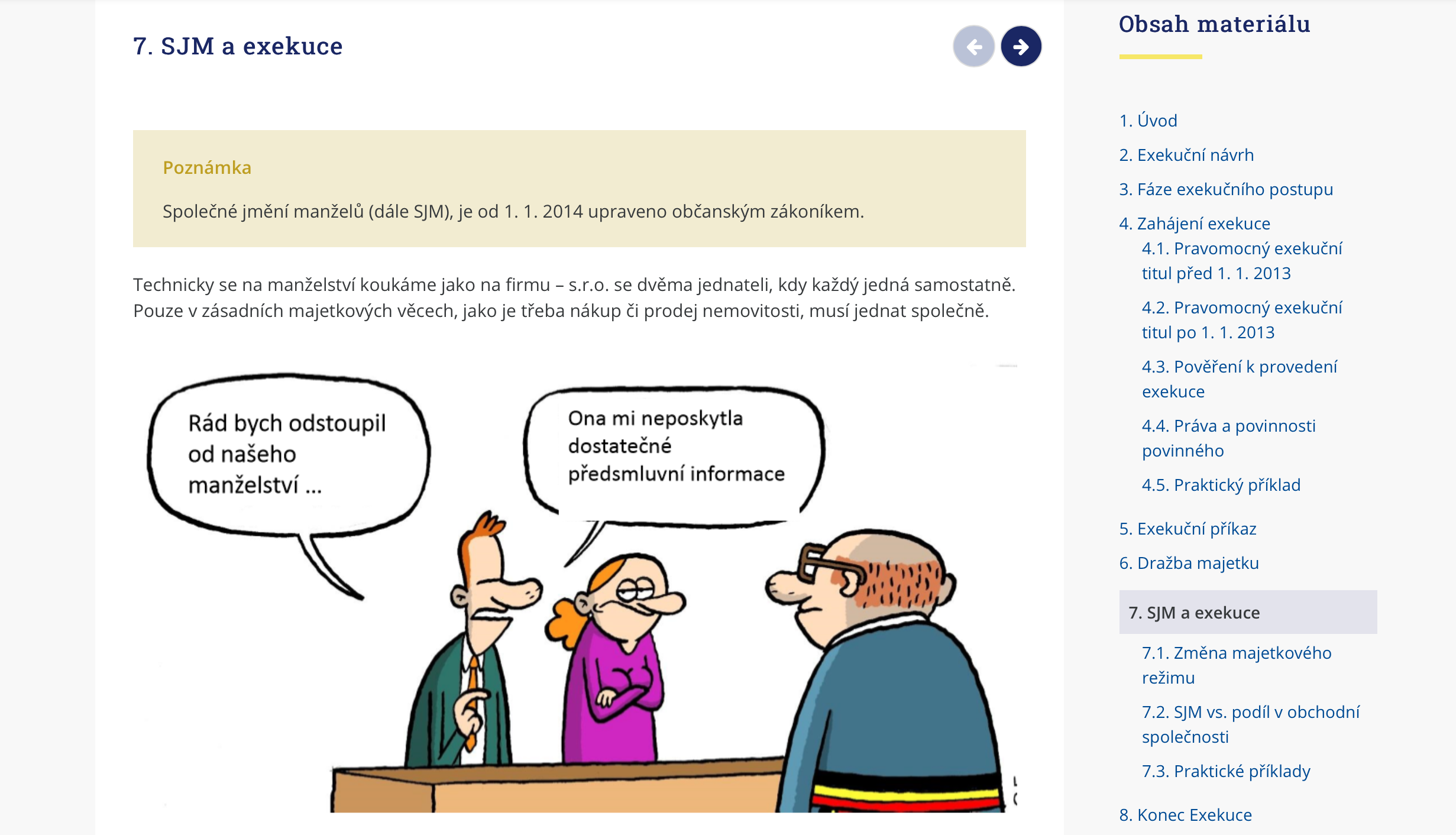Screen dimensions: 1456x835
Task: Open 3. Fáze exekučního postupu
Action: coord(1226,189)
